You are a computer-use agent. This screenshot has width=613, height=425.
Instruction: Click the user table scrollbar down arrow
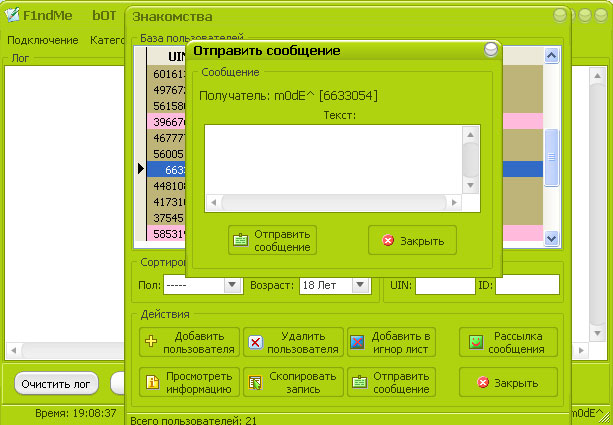(551, 239)
